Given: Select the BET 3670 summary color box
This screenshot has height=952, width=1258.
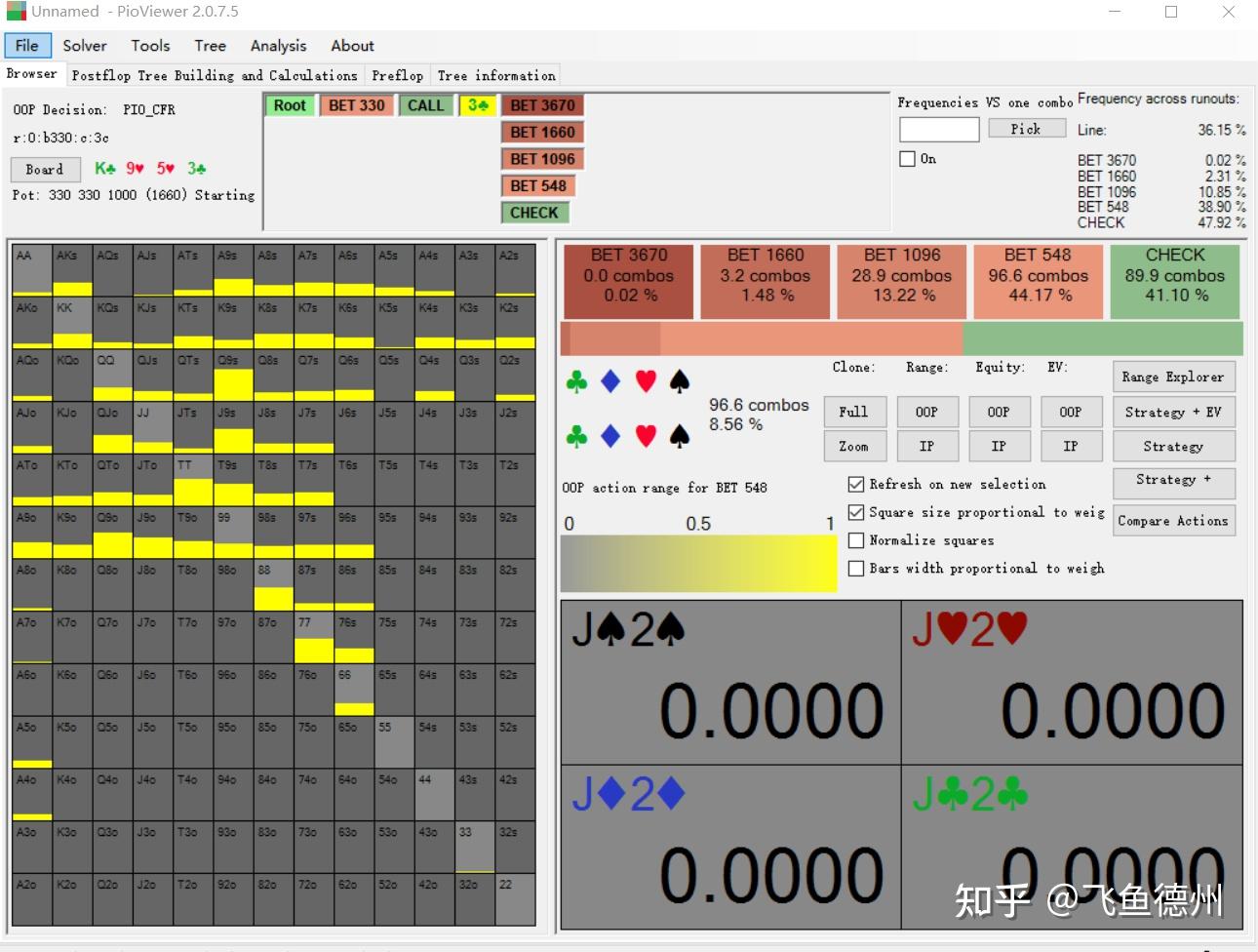Looking at the screenshot, I should point(629,281).
